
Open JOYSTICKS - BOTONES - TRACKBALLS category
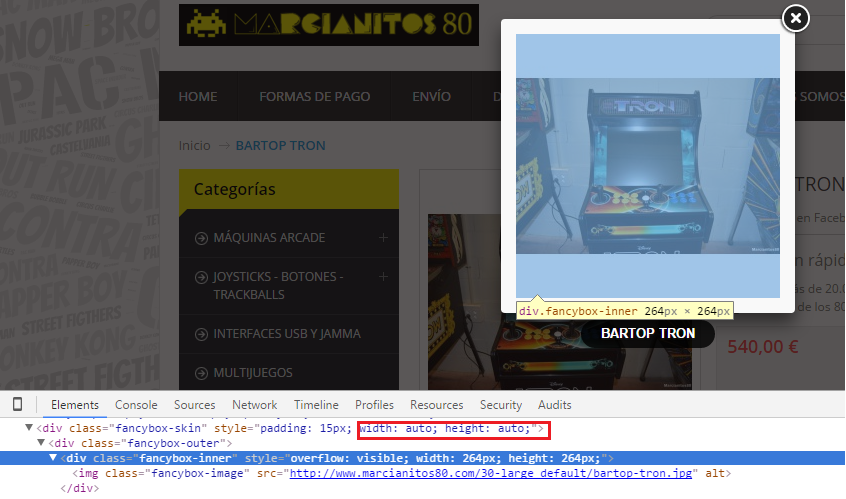click(278, 286)
